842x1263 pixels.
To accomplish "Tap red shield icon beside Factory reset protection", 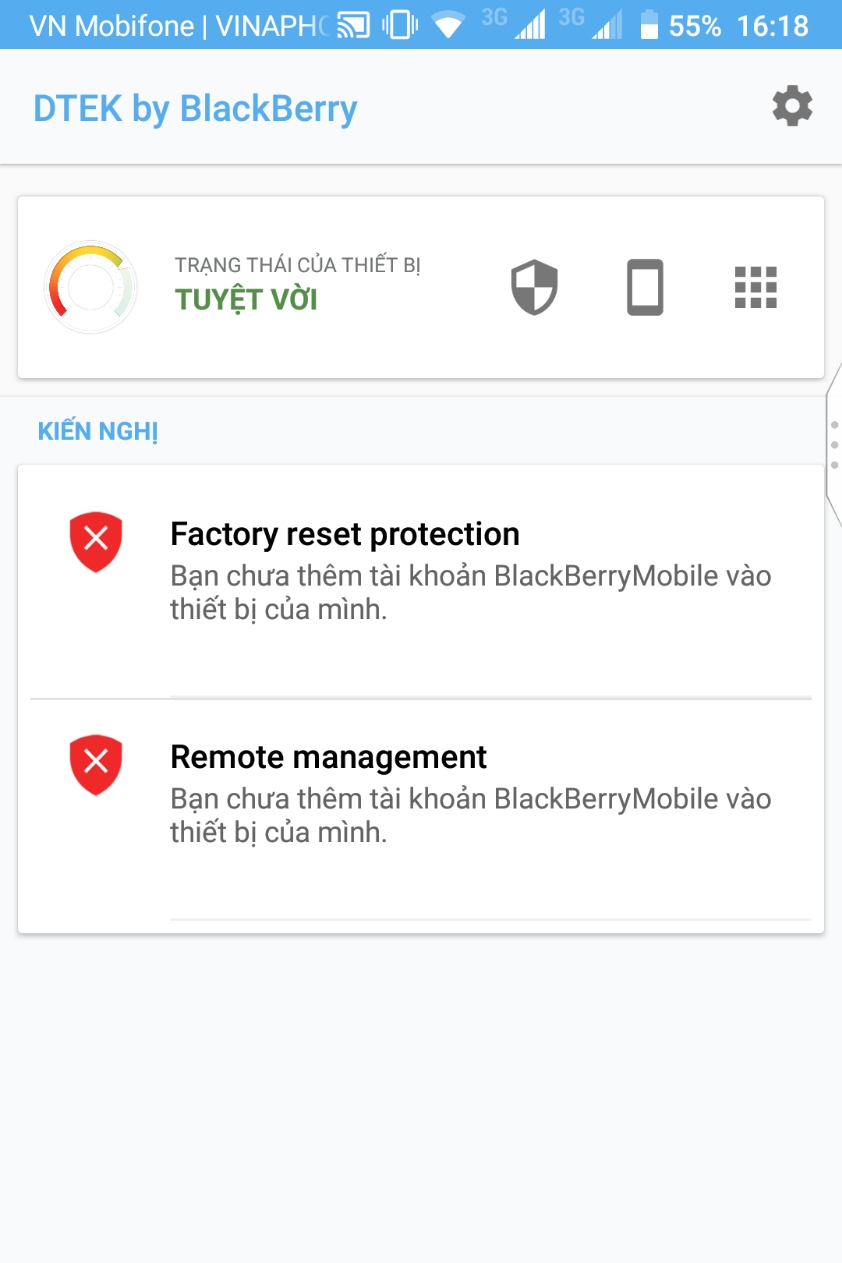I will tap(96, 542).
